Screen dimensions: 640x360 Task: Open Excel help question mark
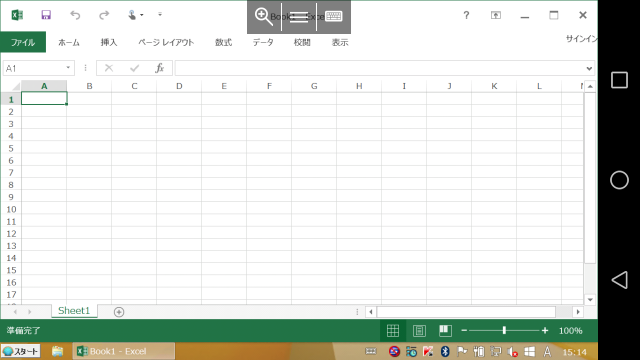(x=466, y=16)
